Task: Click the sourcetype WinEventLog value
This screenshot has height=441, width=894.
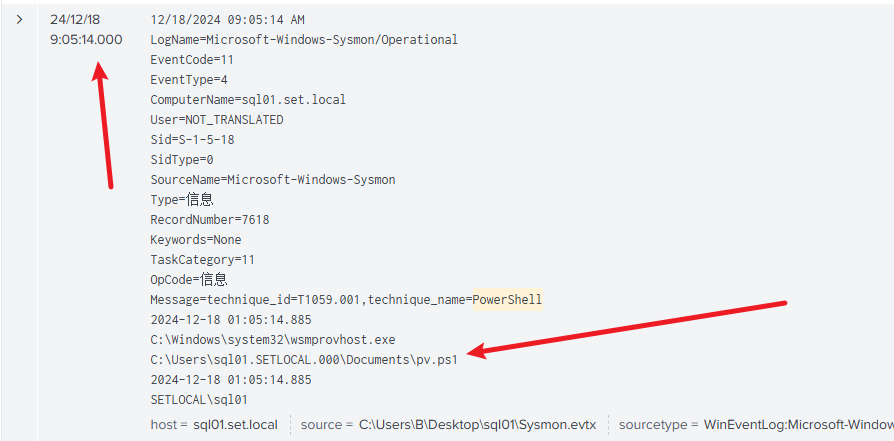Action: pos(799,425)
